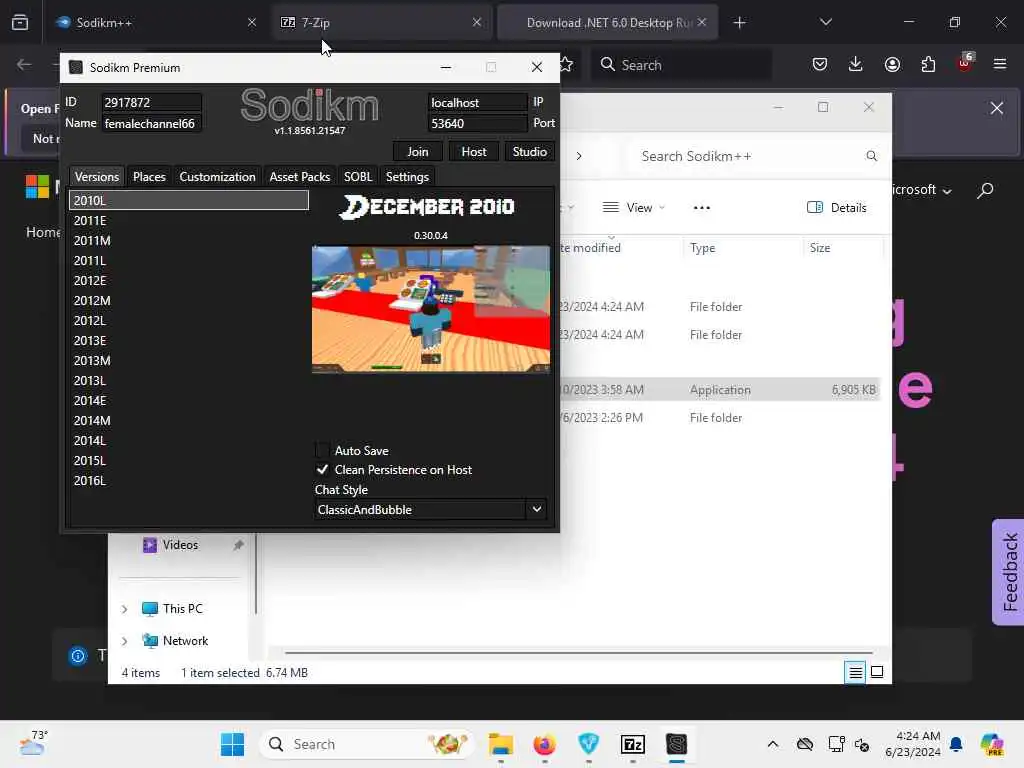Click the IP field showing localhost
Screen dimensions: 1024x768
click(477, 103)
